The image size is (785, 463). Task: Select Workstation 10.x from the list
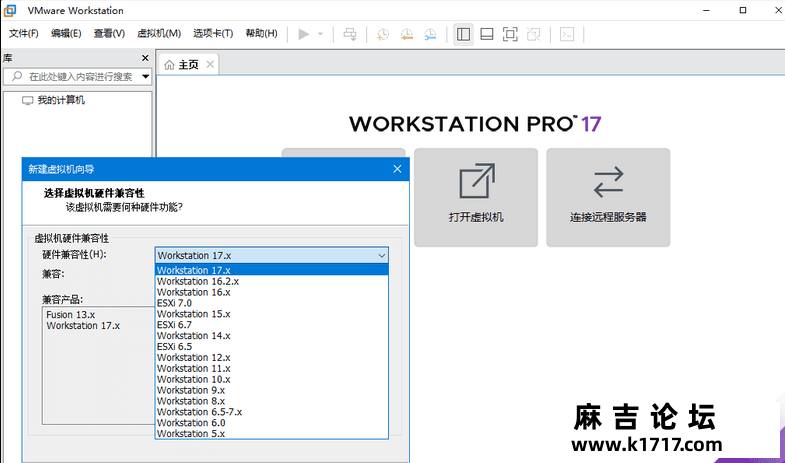point(272,379)
